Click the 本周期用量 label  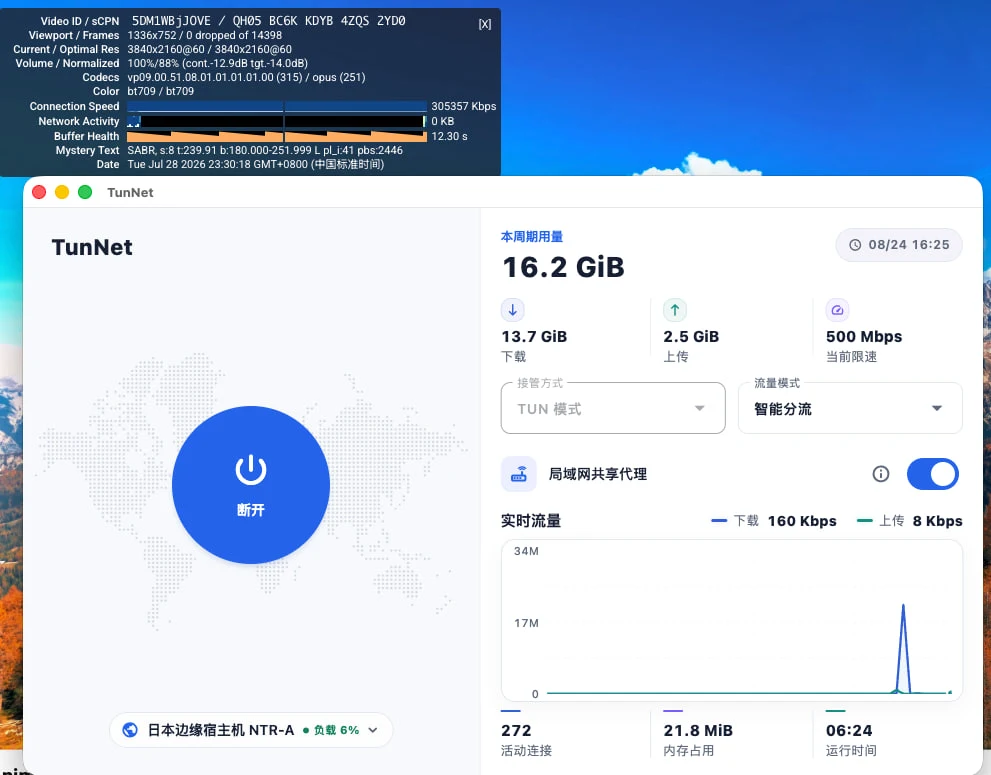[532, 236]
